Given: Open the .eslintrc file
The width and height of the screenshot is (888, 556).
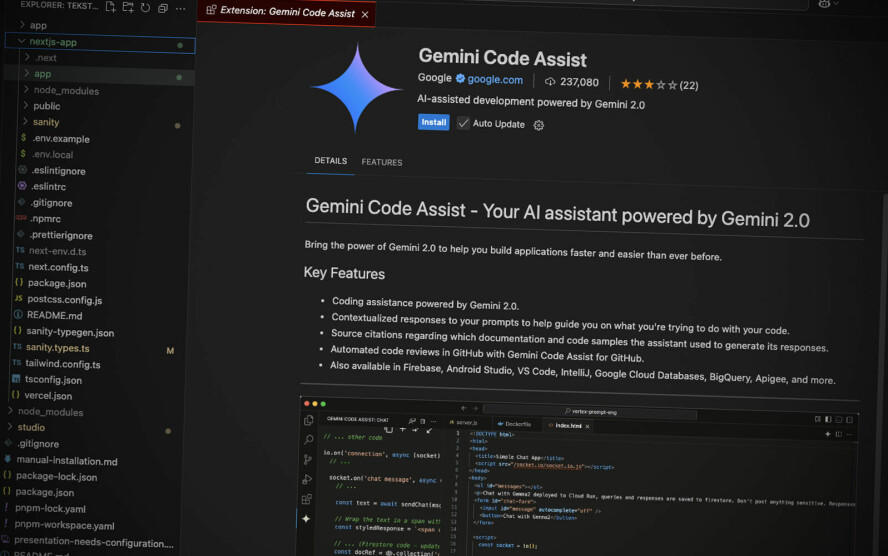Looking at the screenshot, I should [x=48, y=186].
